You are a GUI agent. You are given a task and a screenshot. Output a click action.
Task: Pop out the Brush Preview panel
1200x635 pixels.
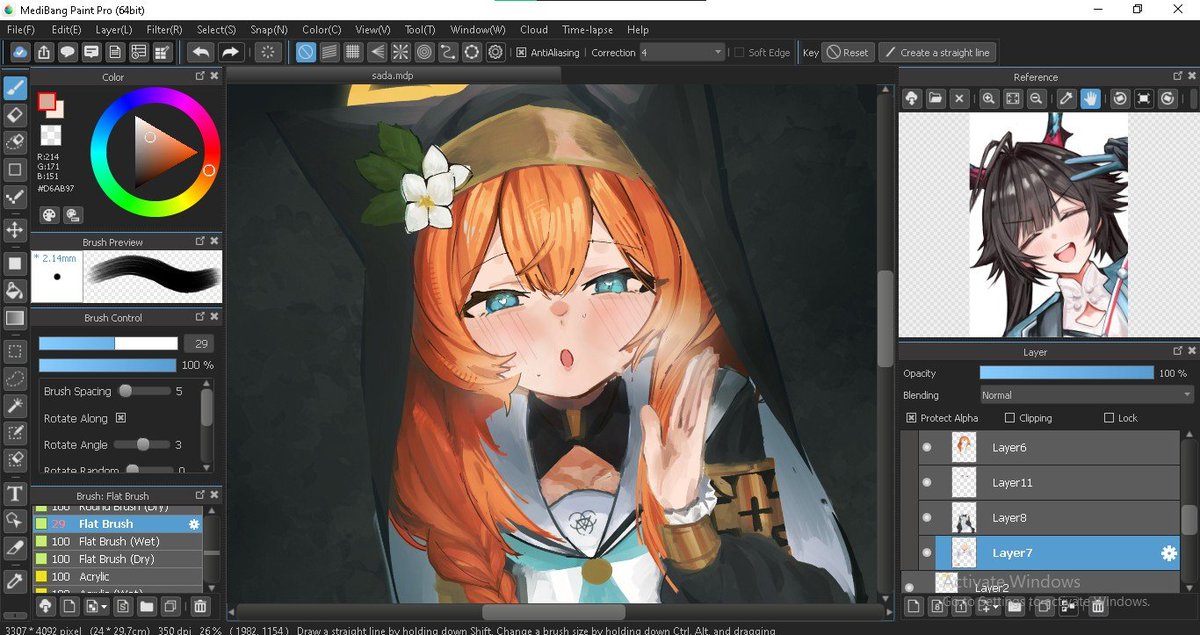[x=199, y=241]
